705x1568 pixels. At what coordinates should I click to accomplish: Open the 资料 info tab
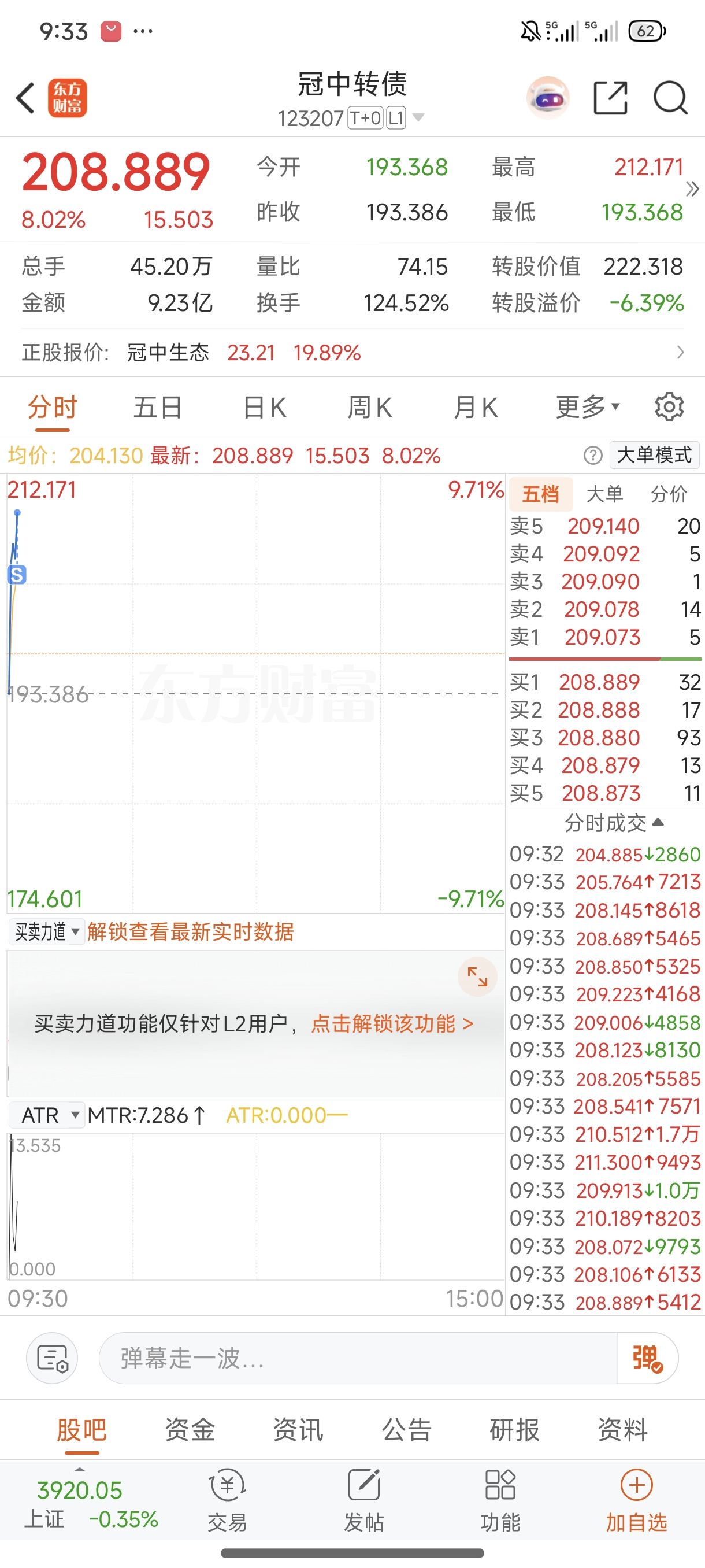click(623, 1429)
